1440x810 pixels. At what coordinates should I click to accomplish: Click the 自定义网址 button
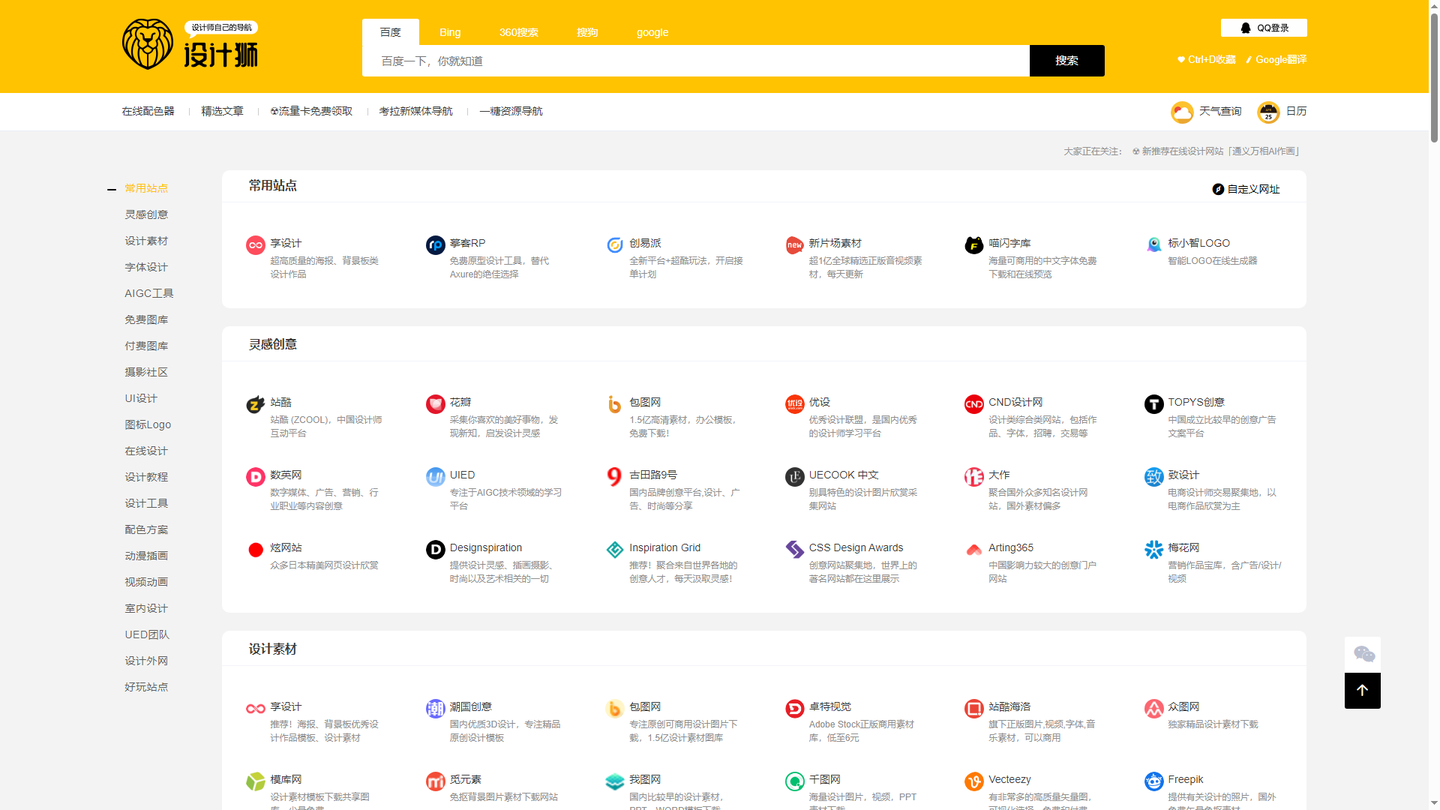1246,189
